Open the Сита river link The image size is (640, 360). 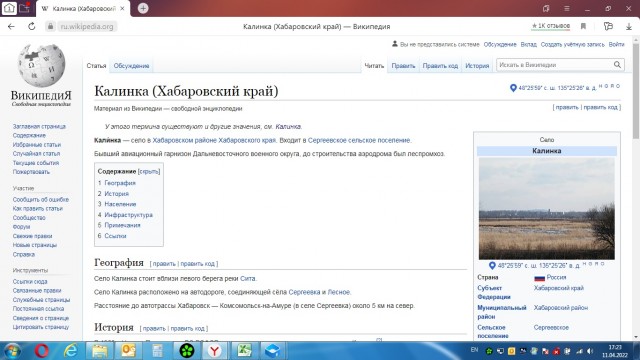[x=247, y=279]
